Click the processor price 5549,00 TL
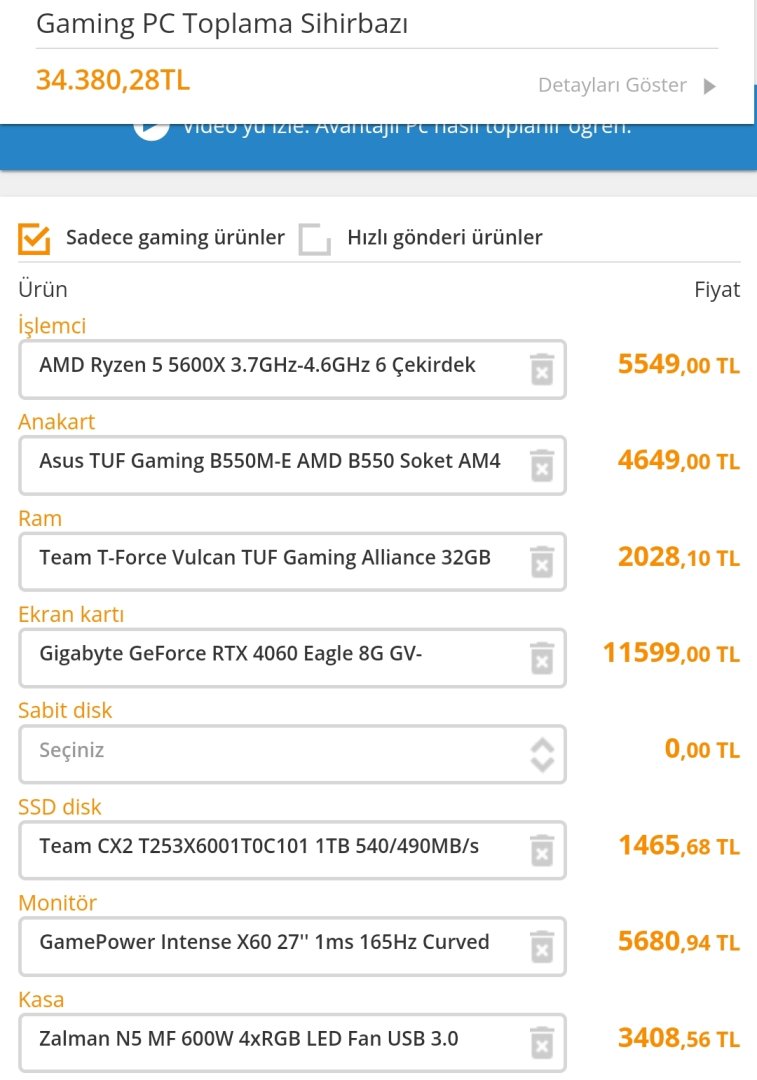Screen dimensions: 757x1080 click(678, 364)
